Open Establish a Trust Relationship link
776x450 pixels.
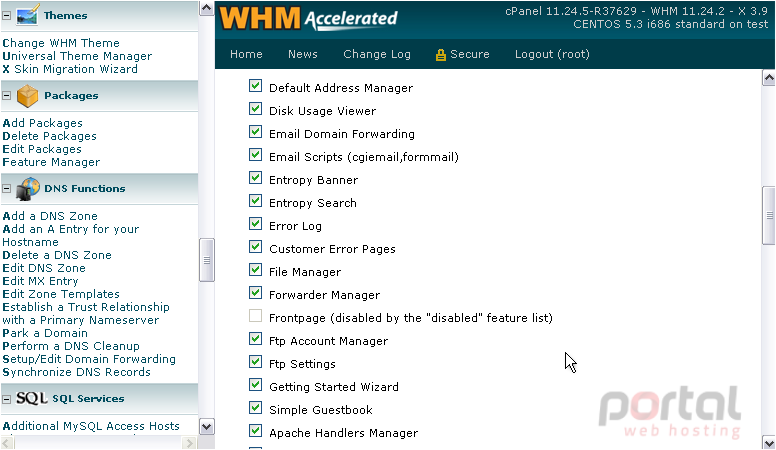(86, 313)
